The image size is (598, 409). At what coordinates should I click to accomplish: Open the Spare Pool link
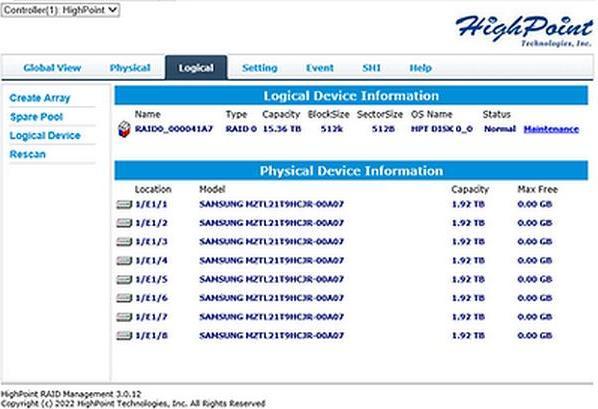[x=36, y=117]
